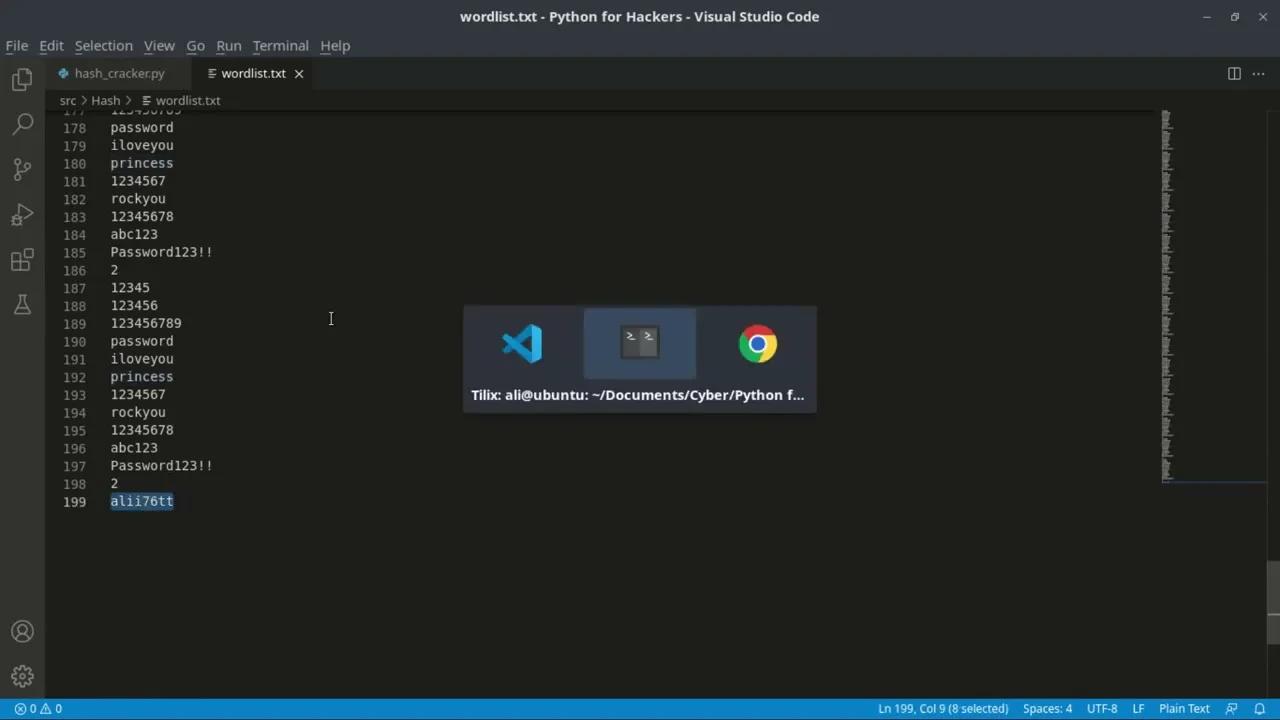
Task: Open the Explorer view in the activity bar
Action: [22, 78]
